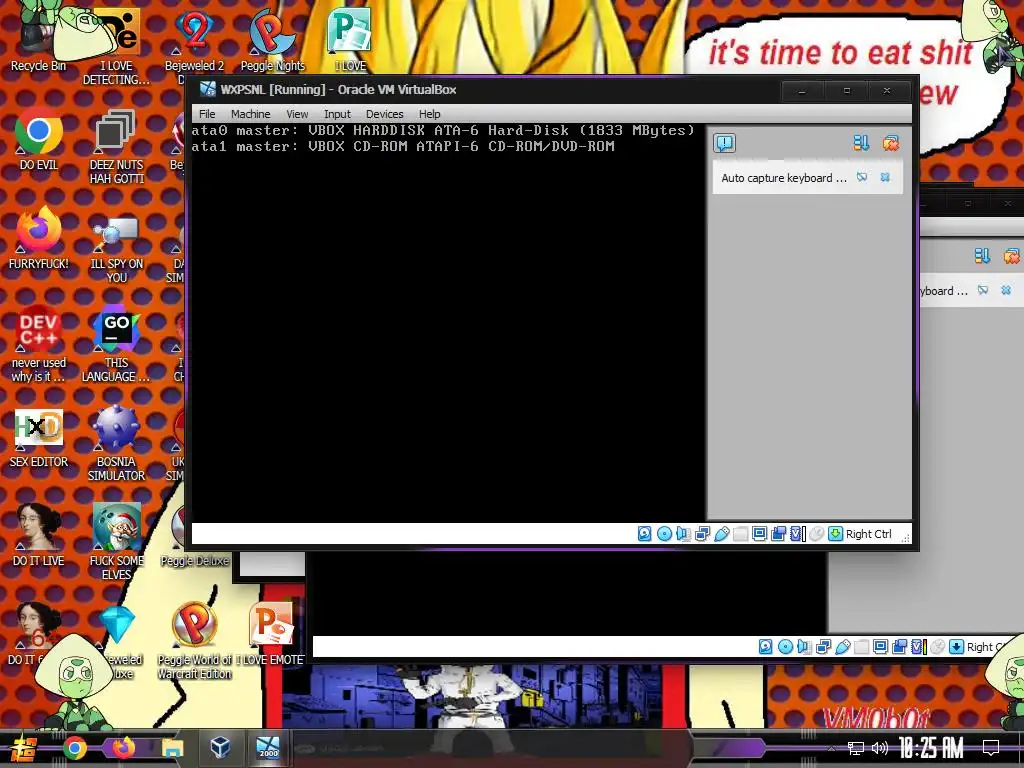Select the HxD hex editor desktop shortcut
Image resolution: width=1024 pixels, height=768 pixels.
pyautogui.click(x=39, y=438)
